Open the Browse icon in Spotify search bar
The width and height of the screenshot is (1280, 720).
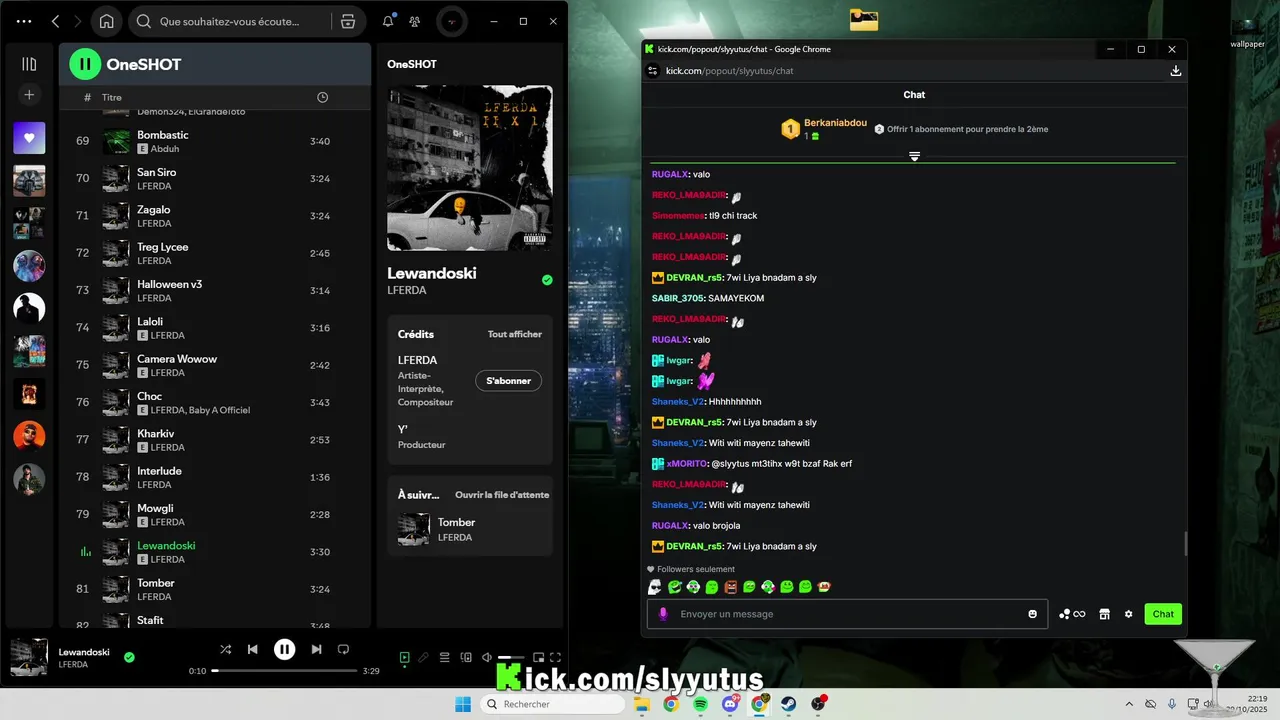click(x=348, y=21)
